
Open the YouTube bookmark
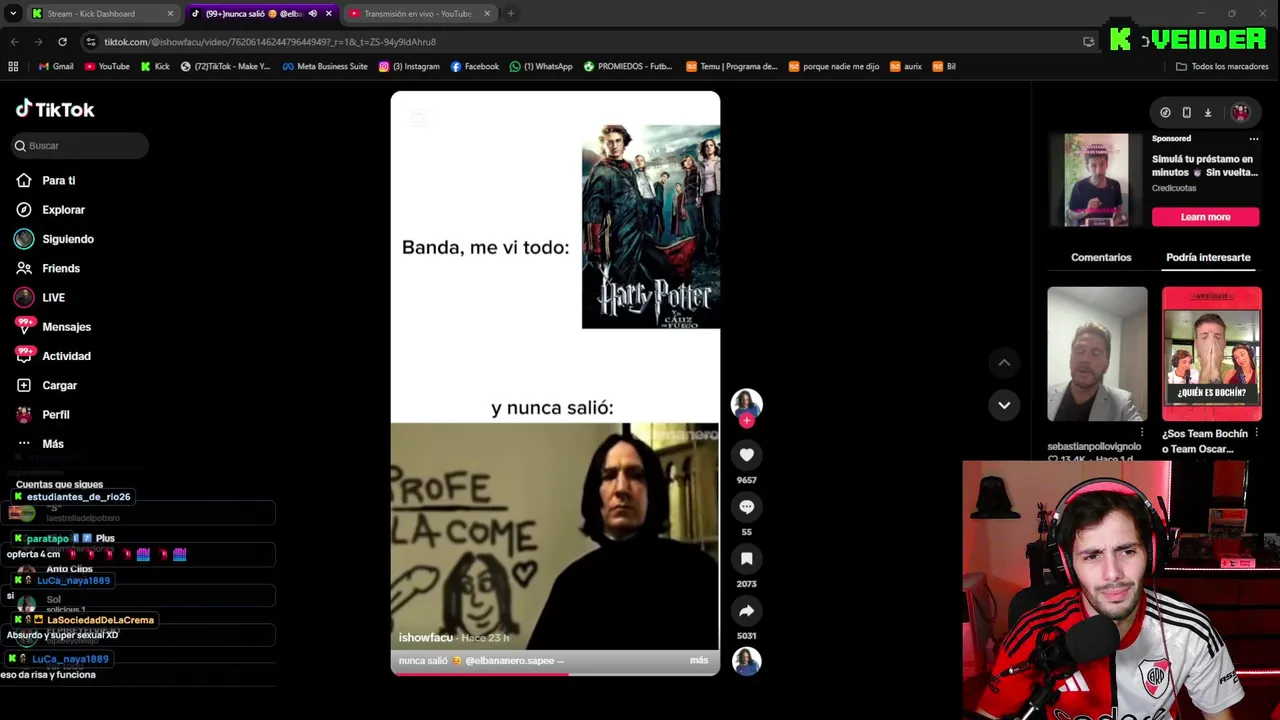[x=107, y=67]
